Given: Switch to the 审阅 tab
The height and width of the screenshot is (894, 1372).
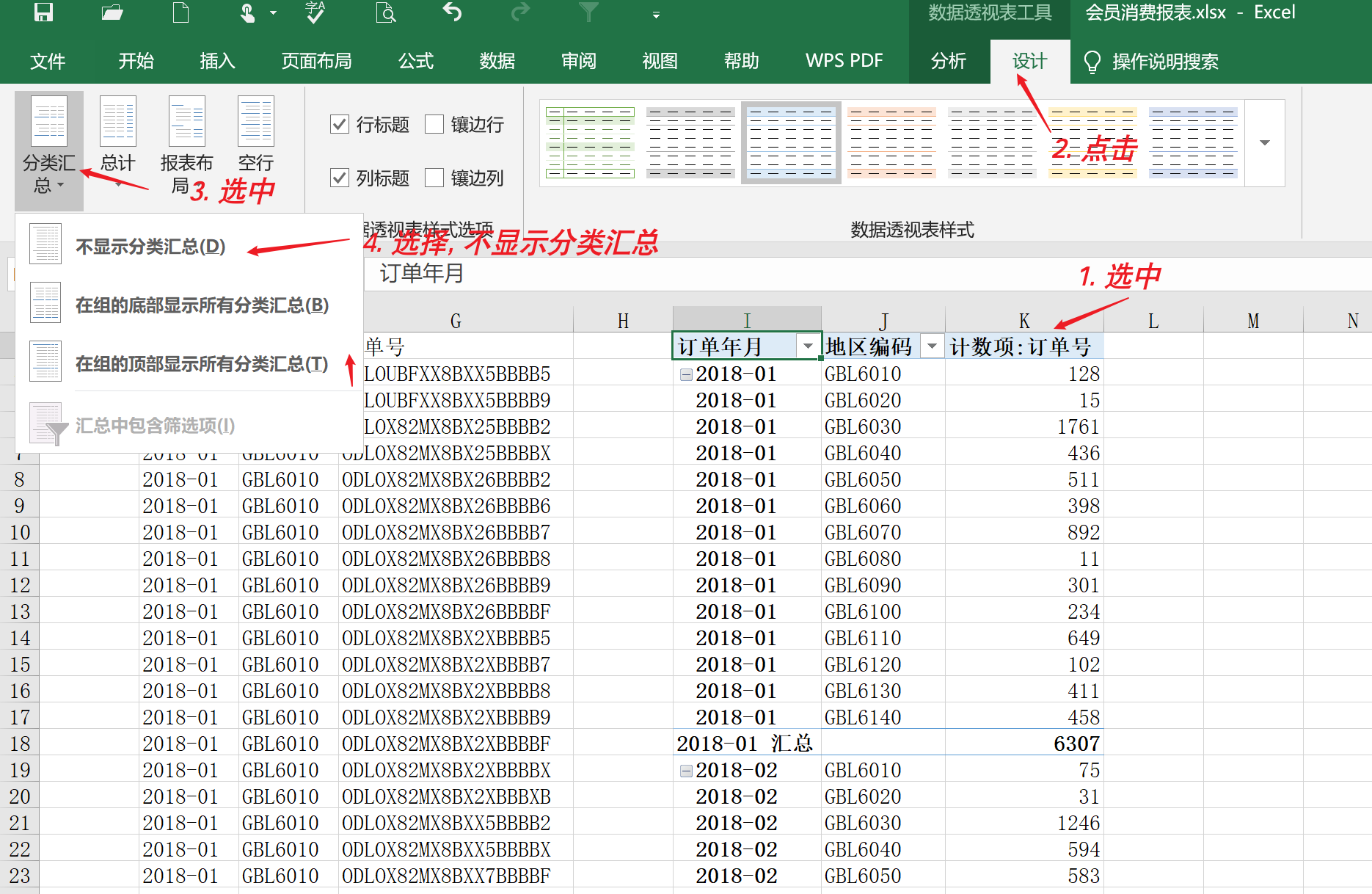Looking at the screenshot, I should pos(579,62).
